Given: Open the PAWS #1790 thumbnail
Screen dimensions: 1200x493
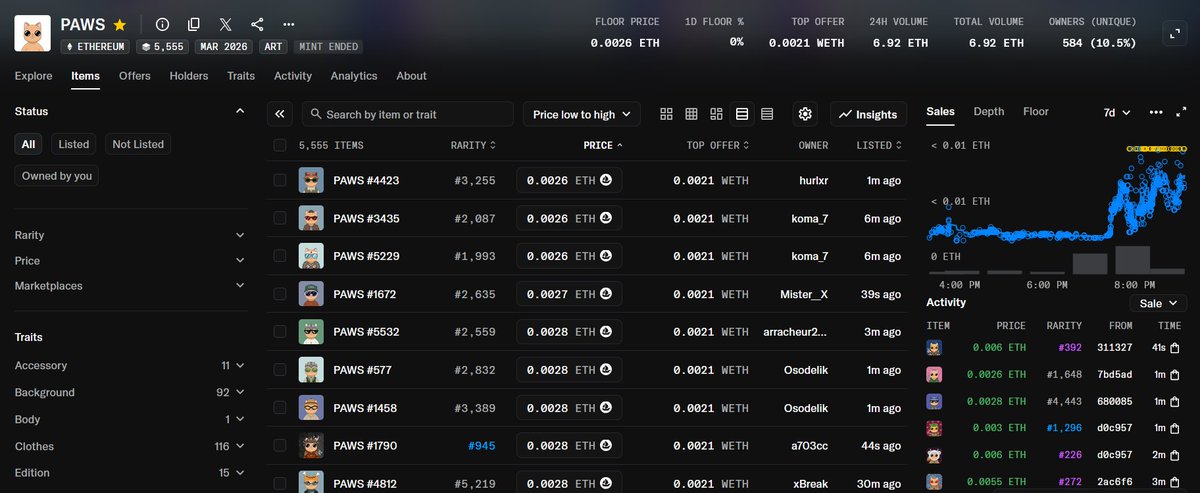Looking at the screenshot, I should click(311, 447).
